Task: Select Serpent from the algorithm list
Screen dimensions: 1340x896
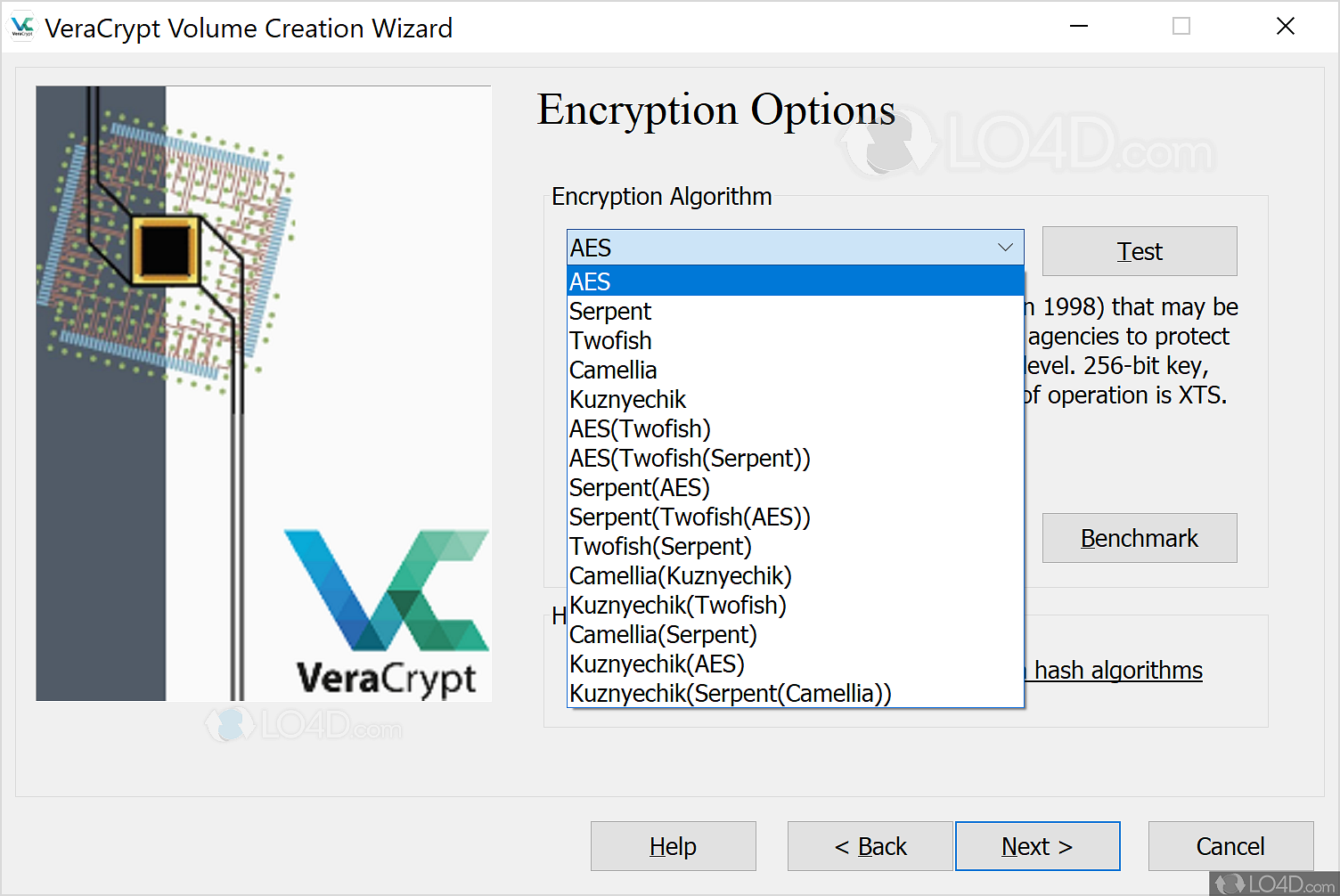Action: click(x=610, y=312)
